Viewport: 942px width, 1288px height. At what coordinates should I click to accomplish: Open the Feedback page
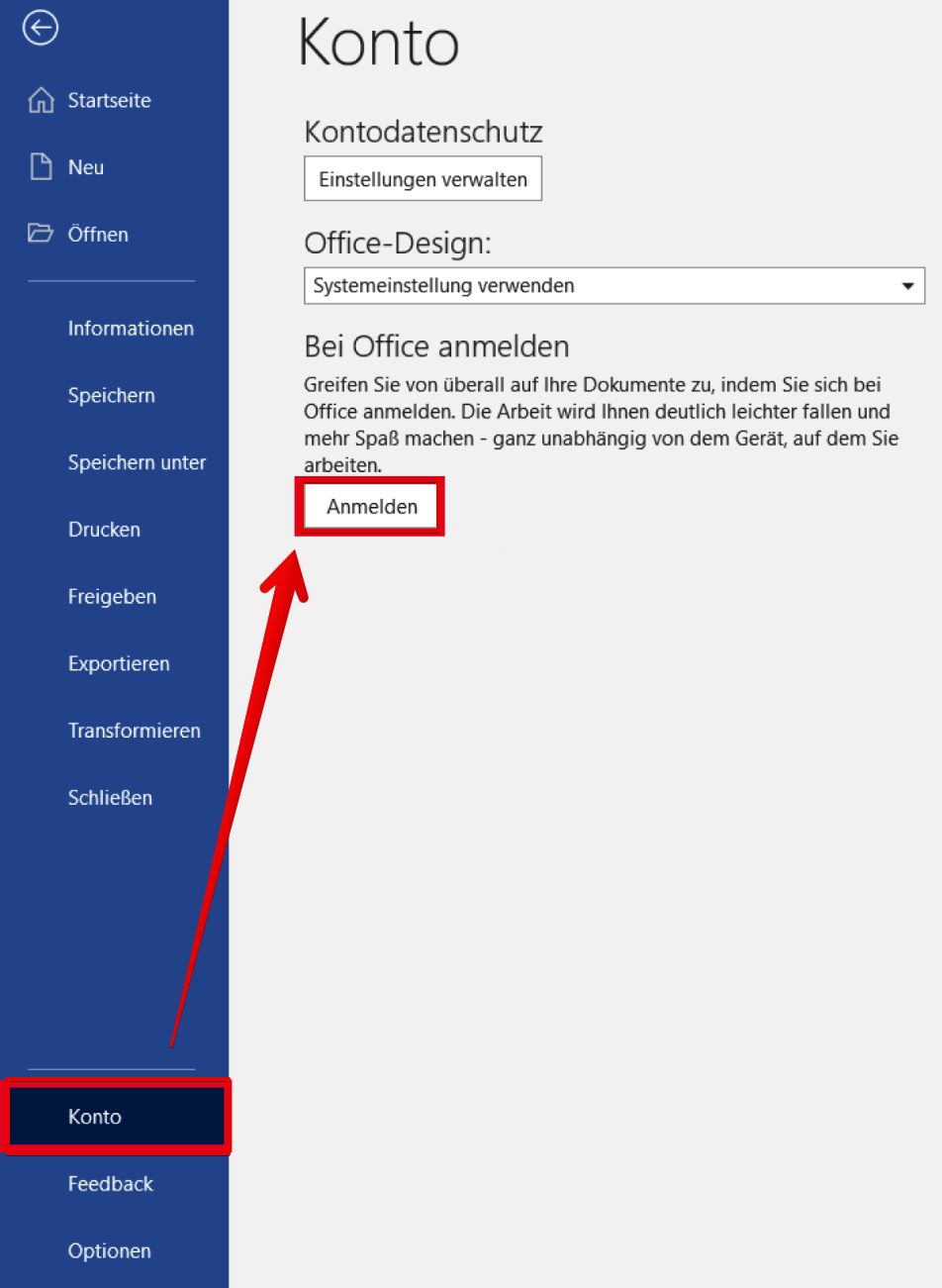[111, 1183]
